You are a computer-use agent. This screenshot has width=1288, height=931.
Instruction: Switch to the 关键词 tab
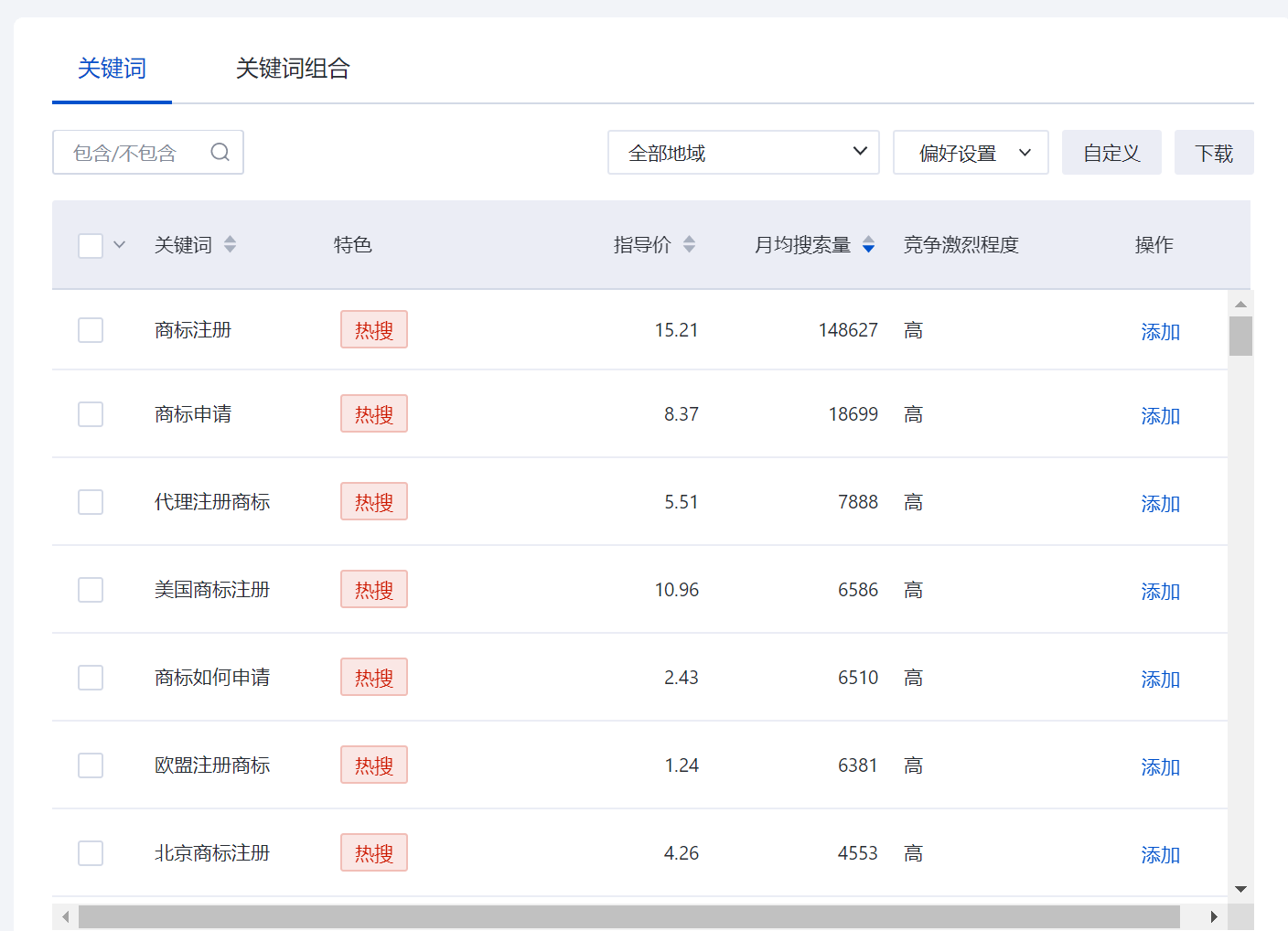(112, 69)
